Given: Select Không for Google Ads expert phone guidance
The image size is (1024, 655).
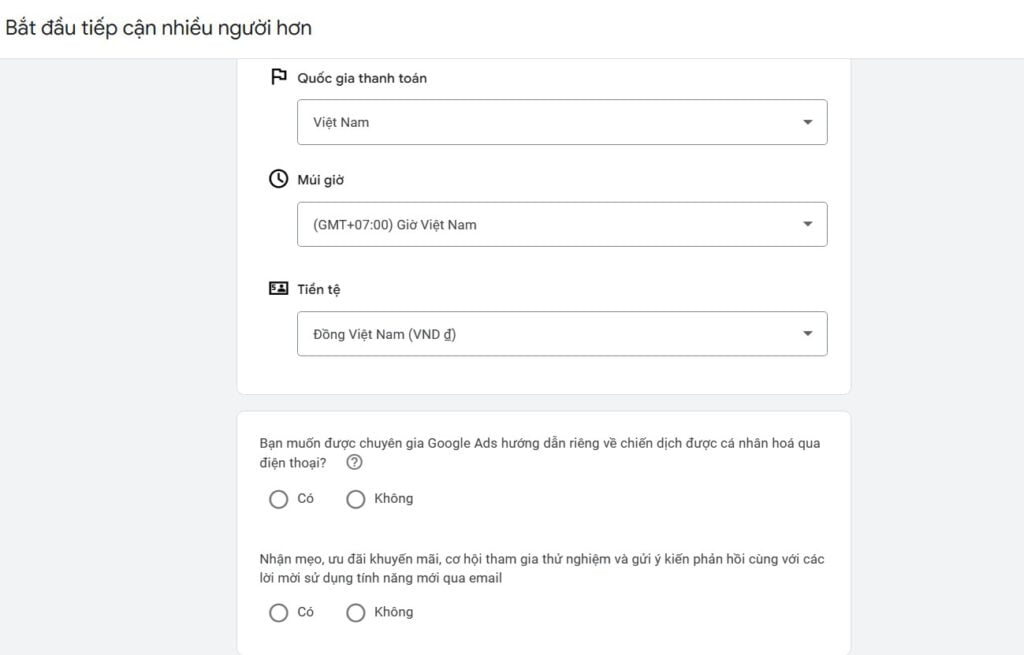Looking at the screenshot, I should pos(356,500).
